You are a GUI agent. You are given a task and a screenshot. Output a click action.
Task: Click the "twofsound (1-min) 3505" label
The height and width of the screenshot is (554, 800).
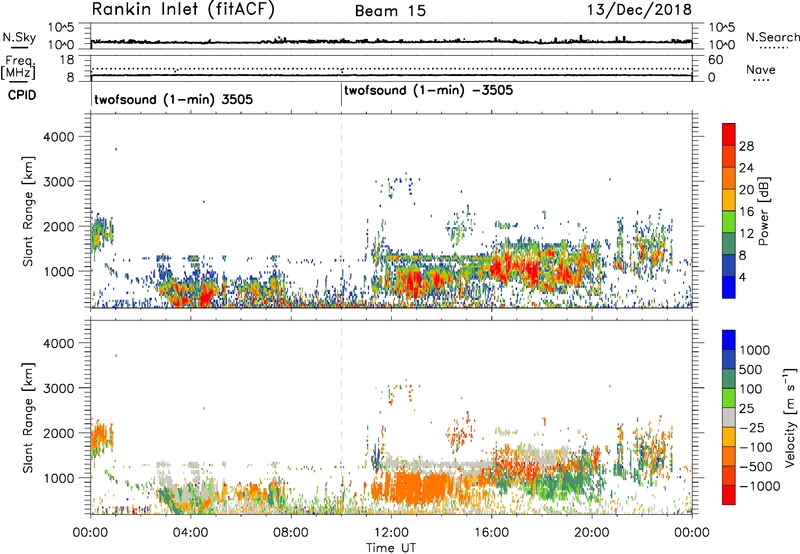[x=173, y=99]
